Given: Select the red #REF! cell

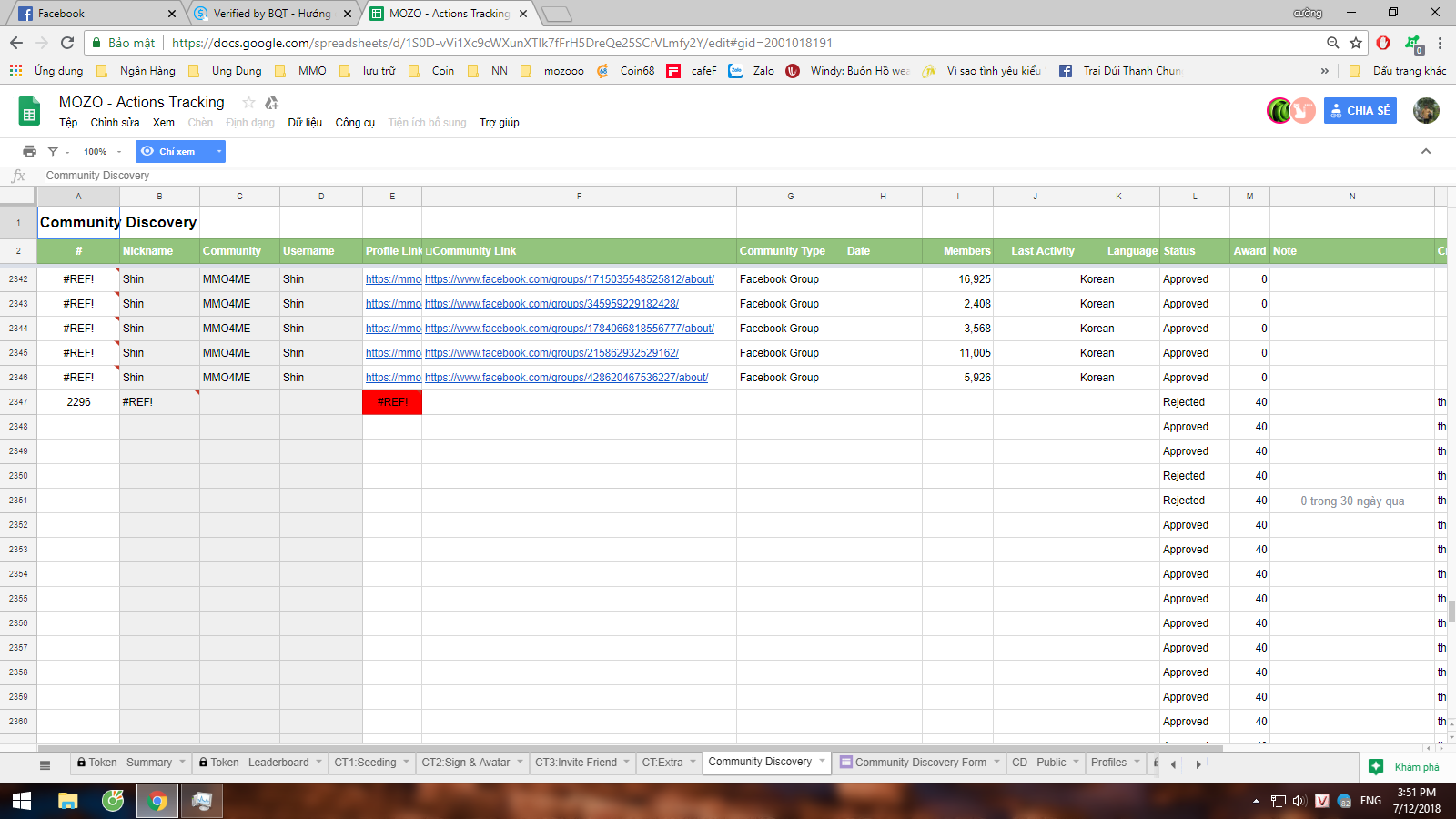Looking at the screenshot, I should coord(392,402).
